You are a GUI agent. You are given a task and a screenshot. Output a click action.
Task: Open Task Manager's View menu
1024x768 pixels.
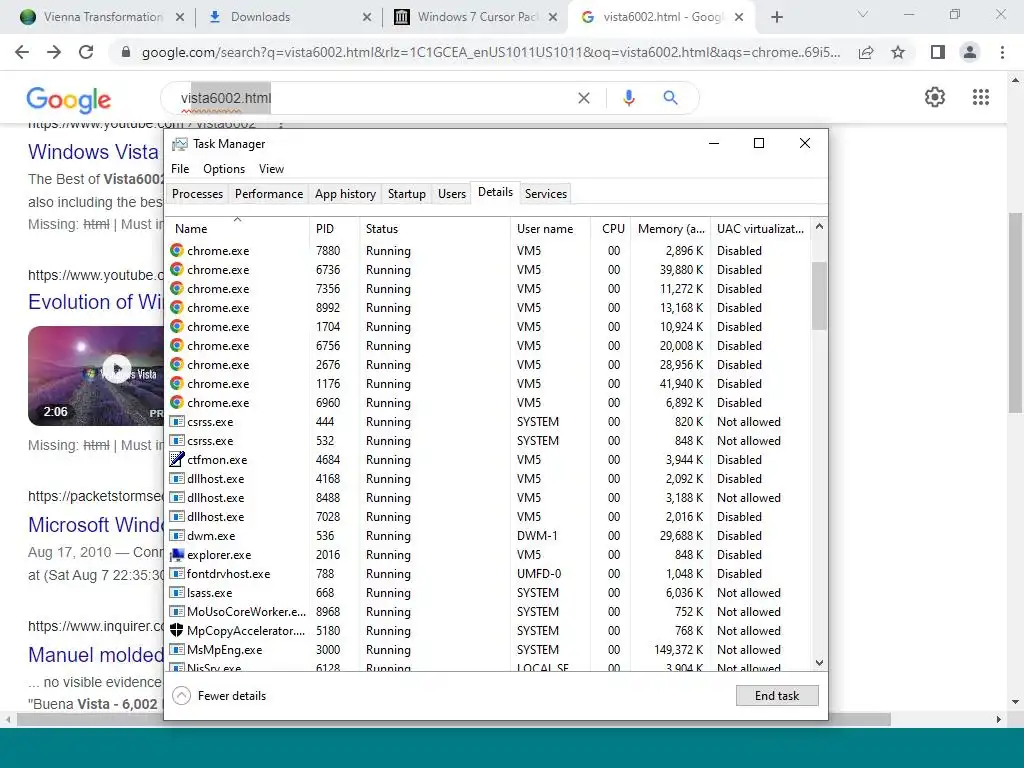pos(271,168)
